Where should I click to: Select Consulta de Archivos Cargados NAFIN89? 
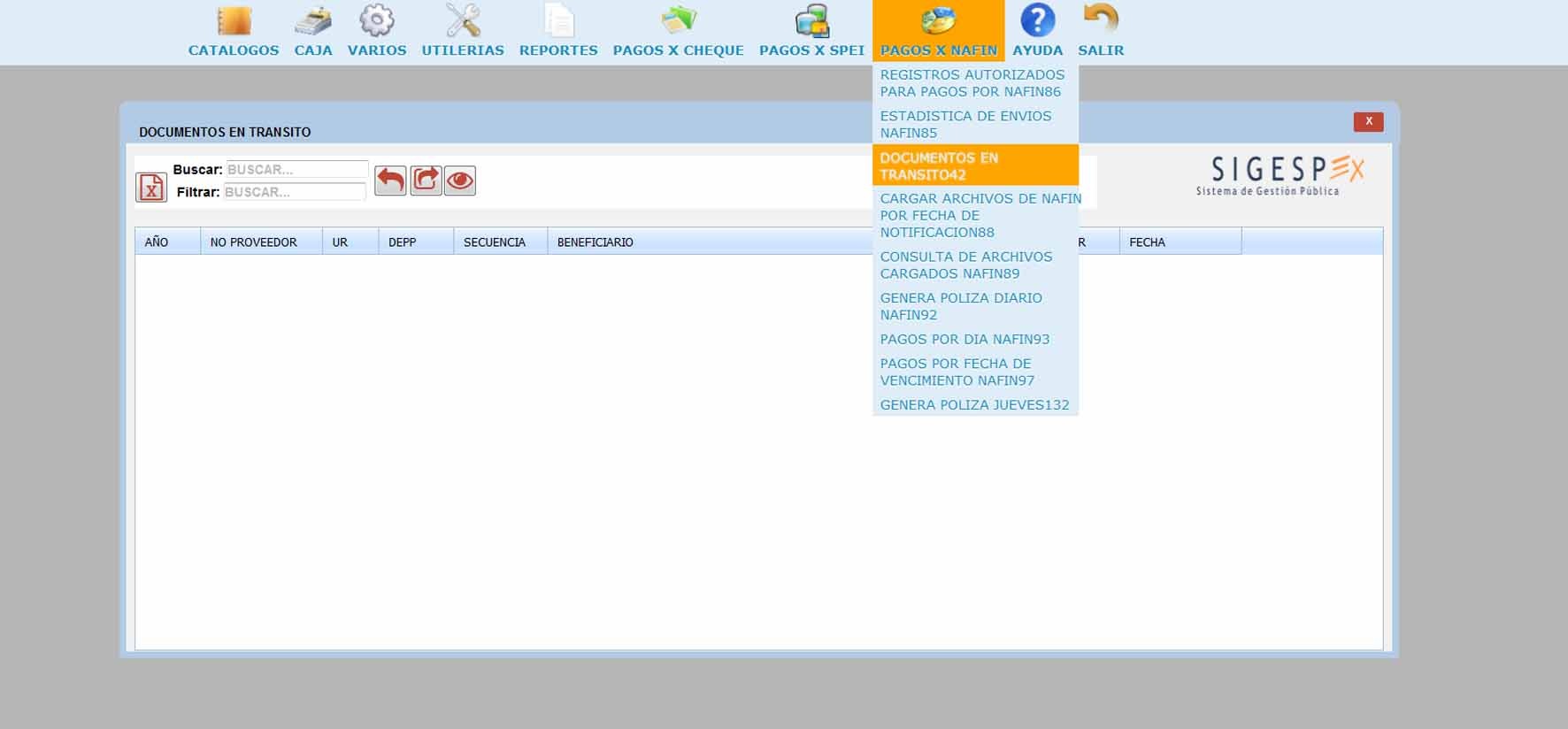(x=975, y=265)
